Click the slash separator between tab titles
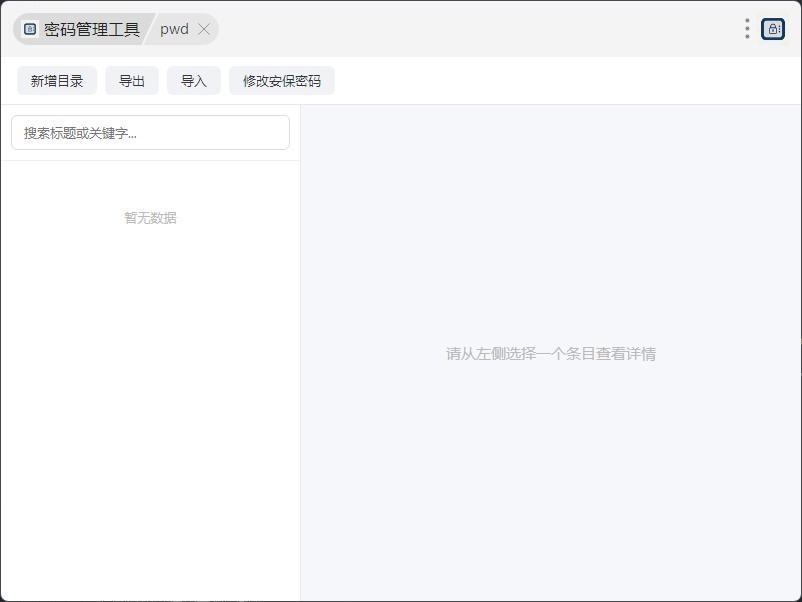 (149, 29)
